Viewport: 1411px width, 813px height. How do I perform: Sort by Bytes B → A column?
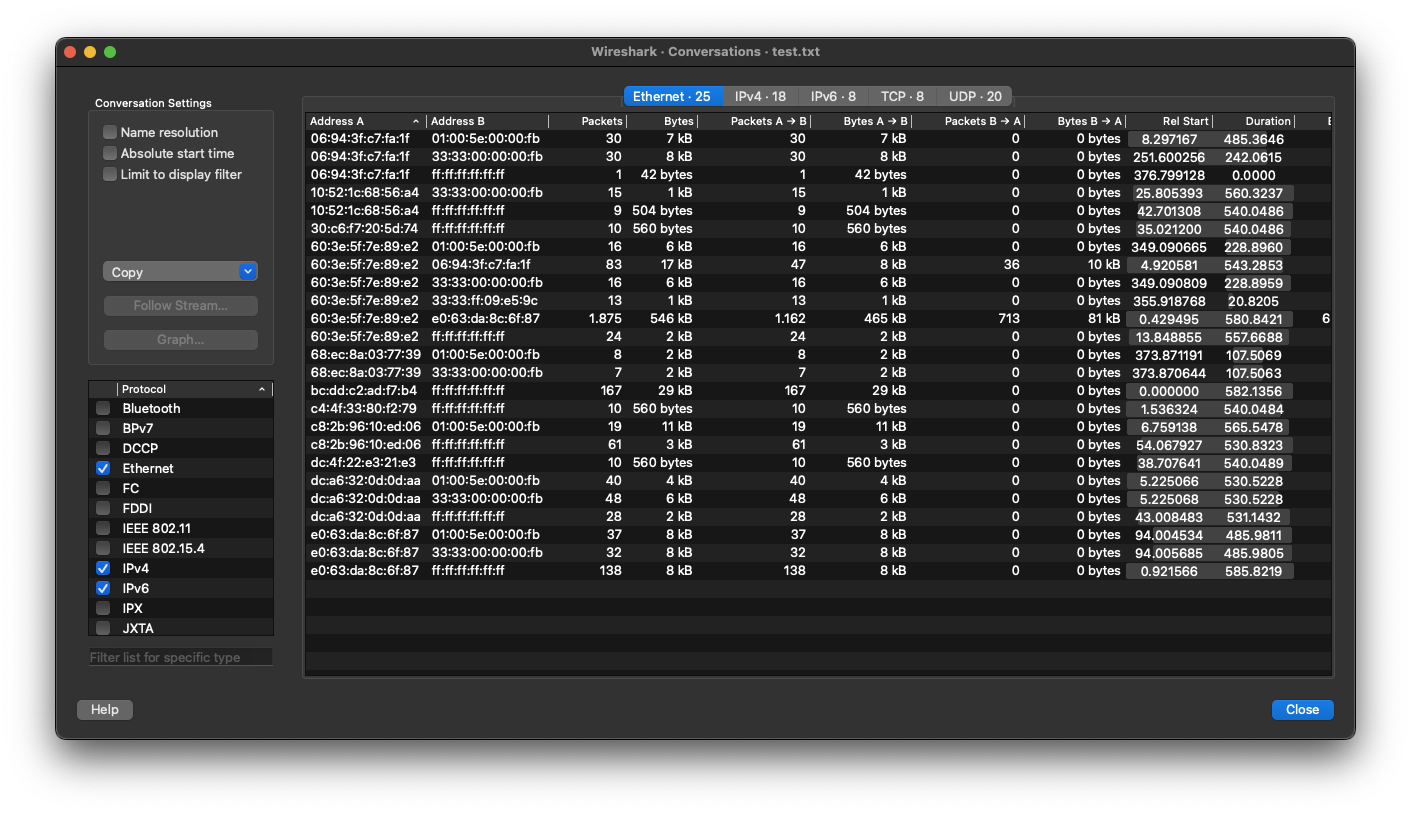tap(1076, 121)
